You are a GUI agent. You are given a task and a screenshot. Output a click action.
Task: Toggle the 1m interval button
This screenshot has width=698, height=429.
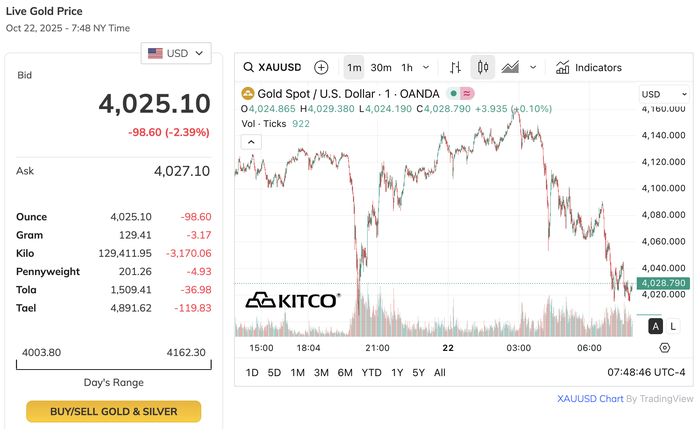pyautogui.click(x=354, y=68)
